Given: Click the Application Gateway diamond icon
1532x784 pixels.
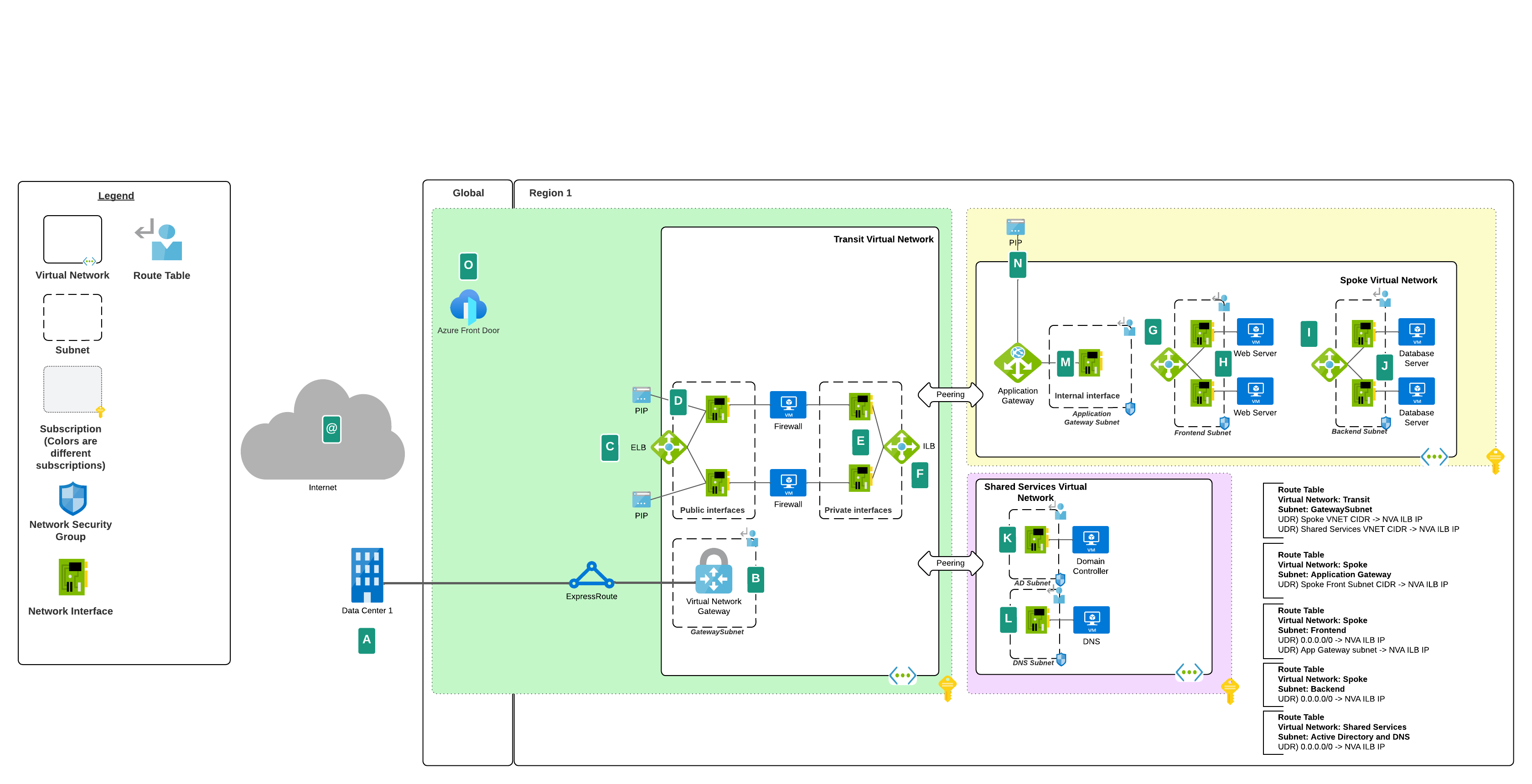Looking at the screenshot, I should 1018,364.
